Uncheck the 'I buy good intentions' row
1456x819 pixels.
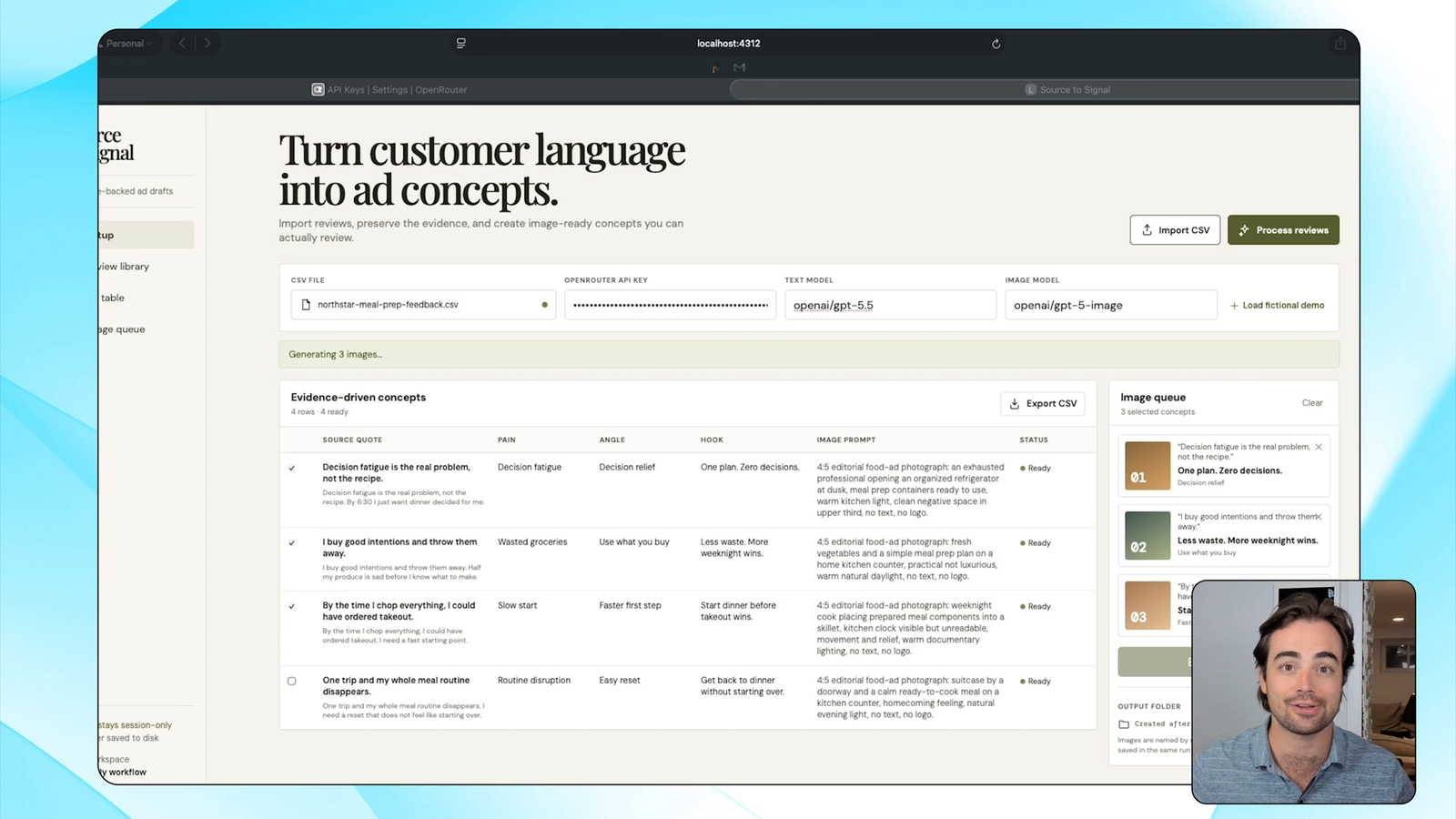coord(292,542)
